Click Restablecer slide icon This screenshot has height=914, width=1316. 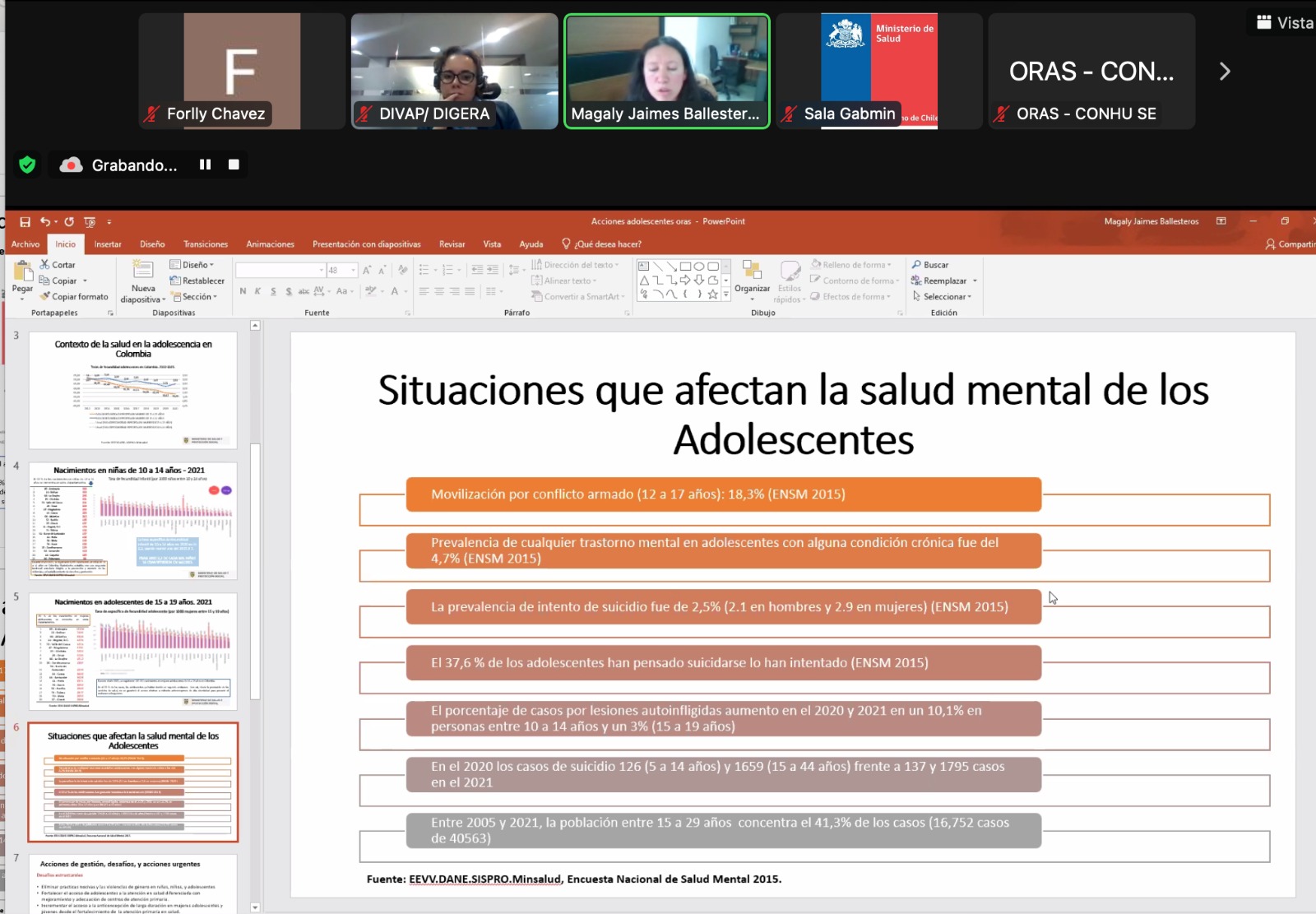click(x=175, y=281)
